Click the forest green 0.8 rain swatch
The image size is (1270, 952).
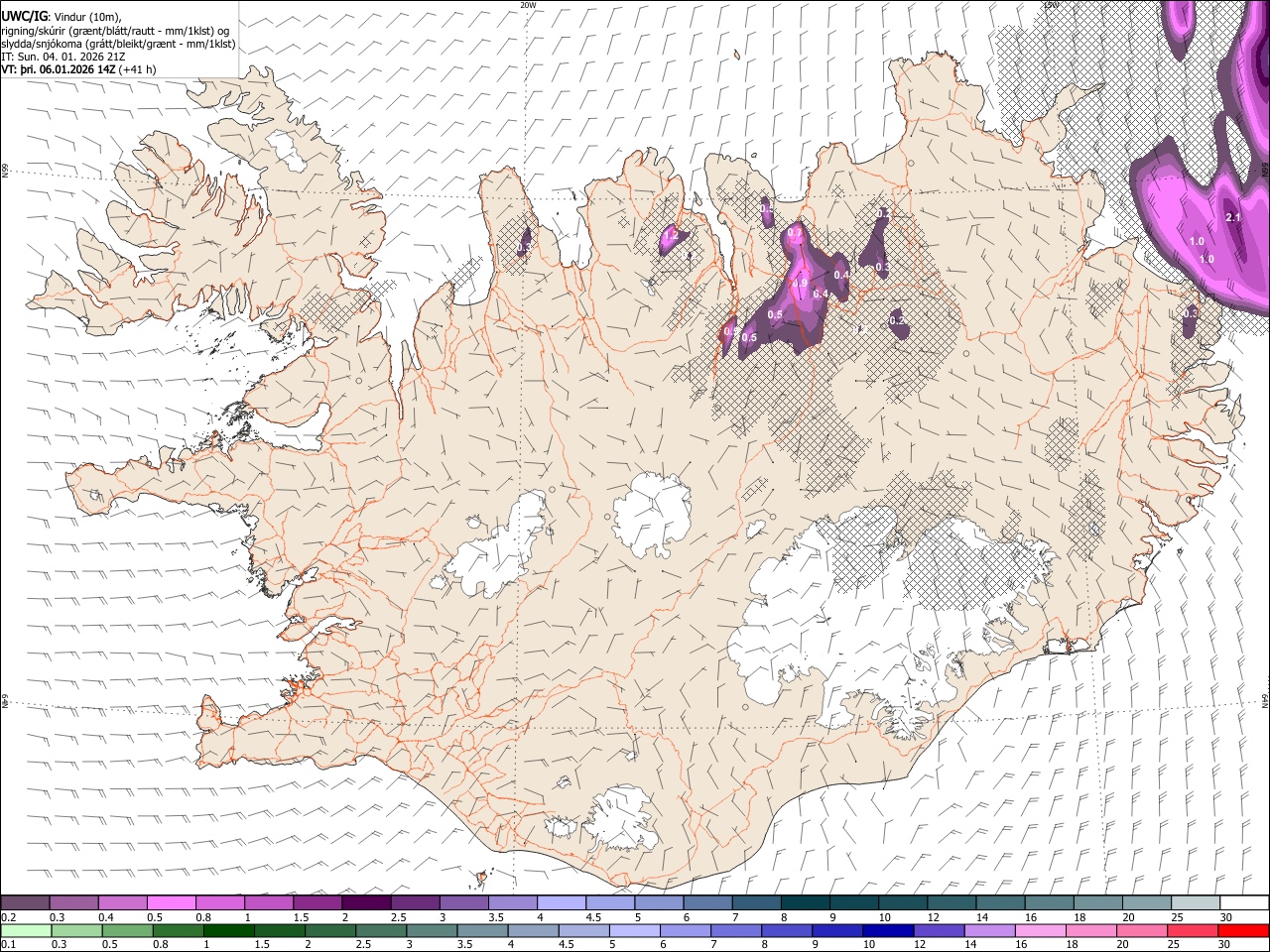(178, 931)
